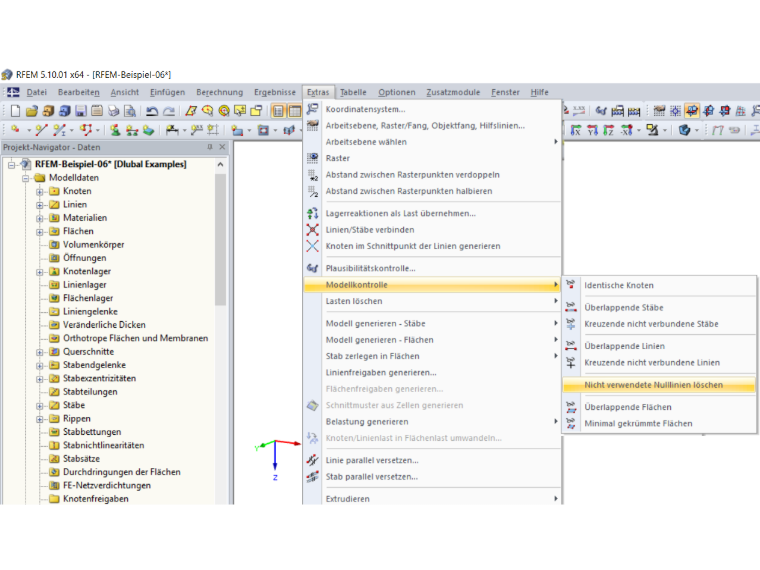Click navigator scrollbar up arrow

[x=221, y=165]
